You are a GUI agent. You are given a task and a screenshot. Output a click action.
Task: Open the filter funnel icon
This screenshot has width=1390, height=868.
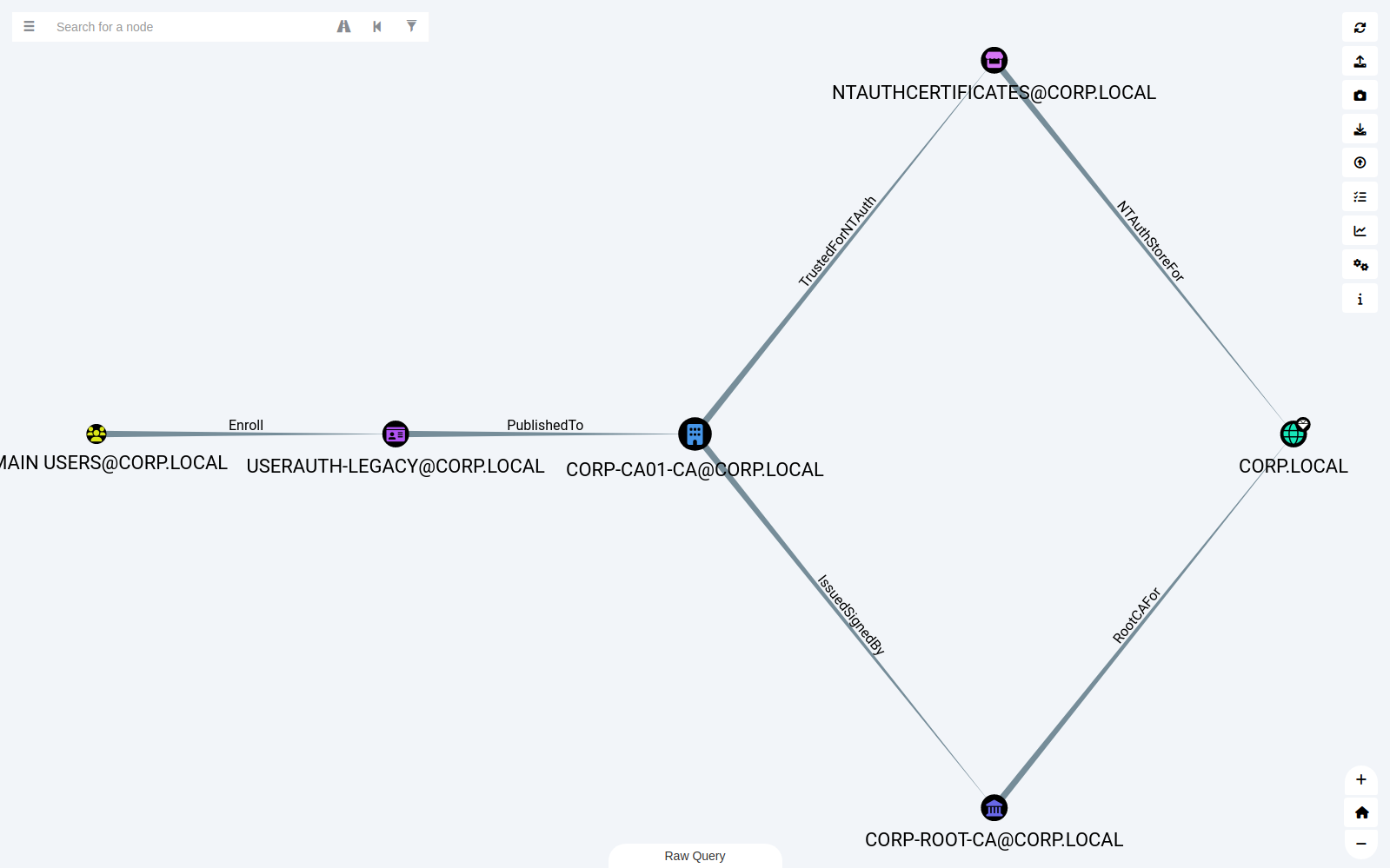[x=411, y=27]
